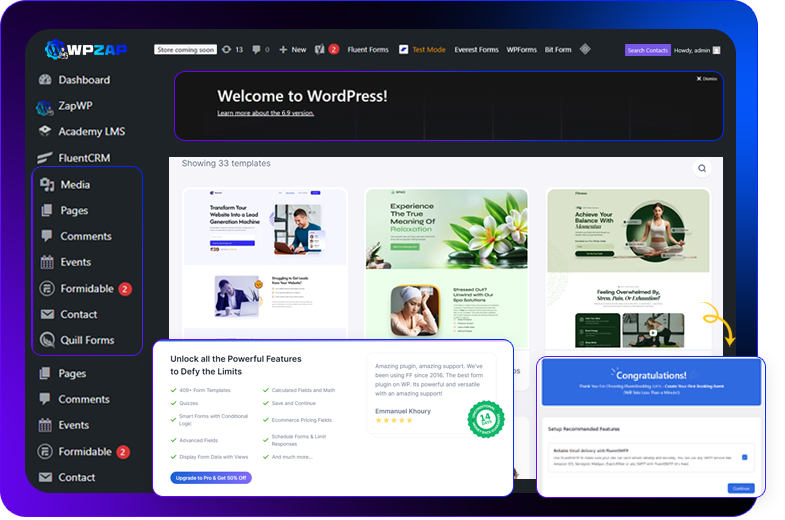Open the updates icon showing 13
This screenshot has height=520, width=785.
pyautogui.click(x=232, y=49)
